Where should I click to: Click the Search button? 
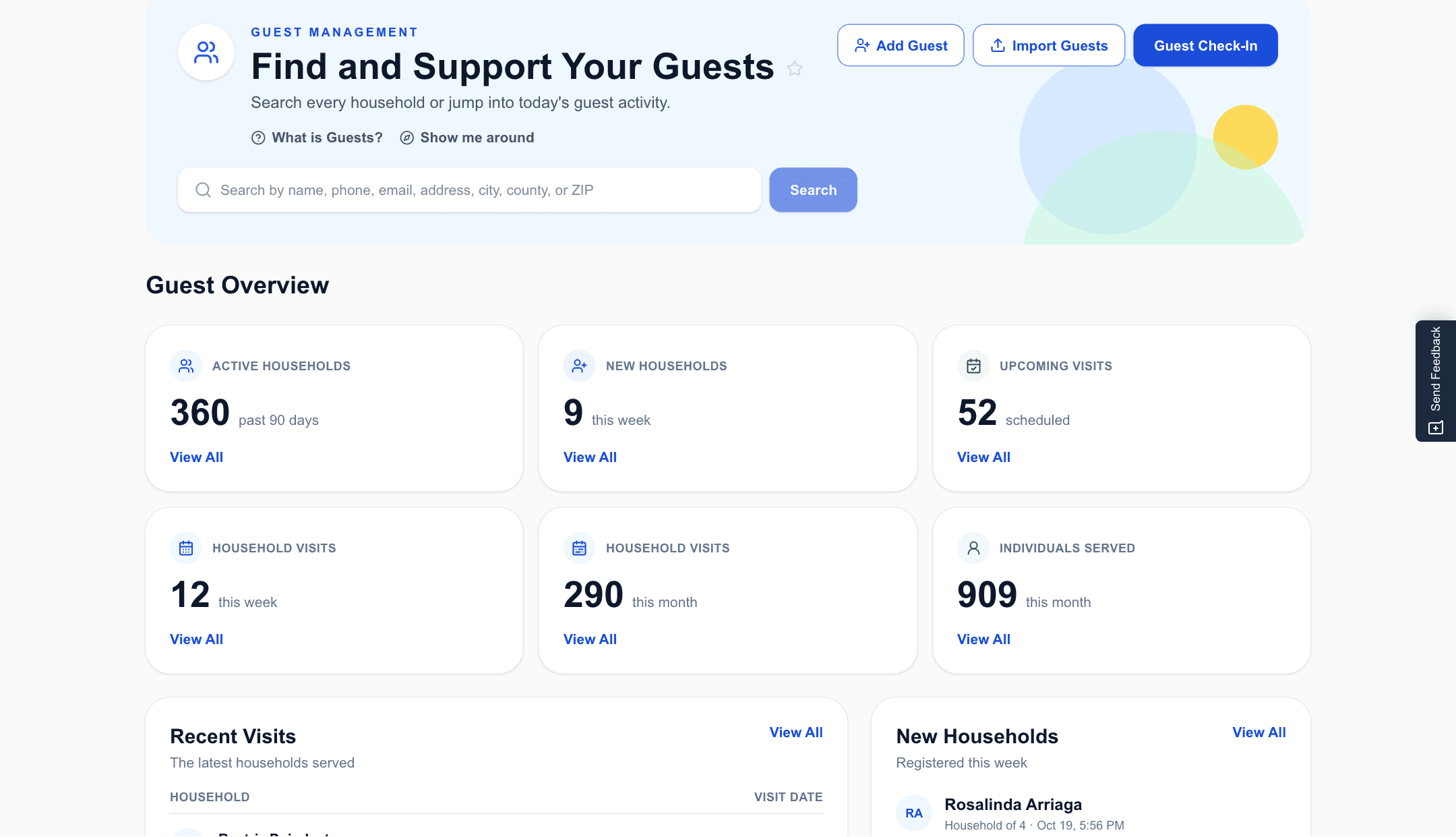coord(813,190)
